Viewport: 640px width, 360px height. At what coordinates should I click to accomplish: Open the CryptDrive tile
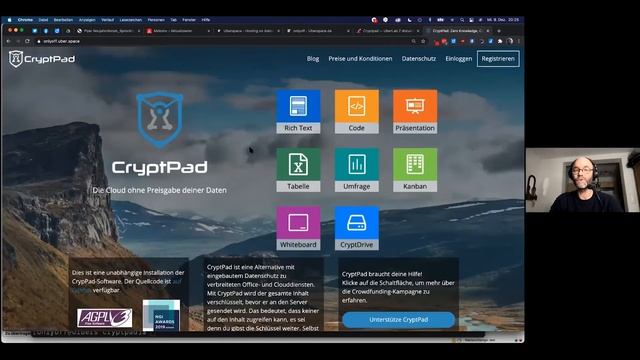pyautogui.click(x=357, y=228)
